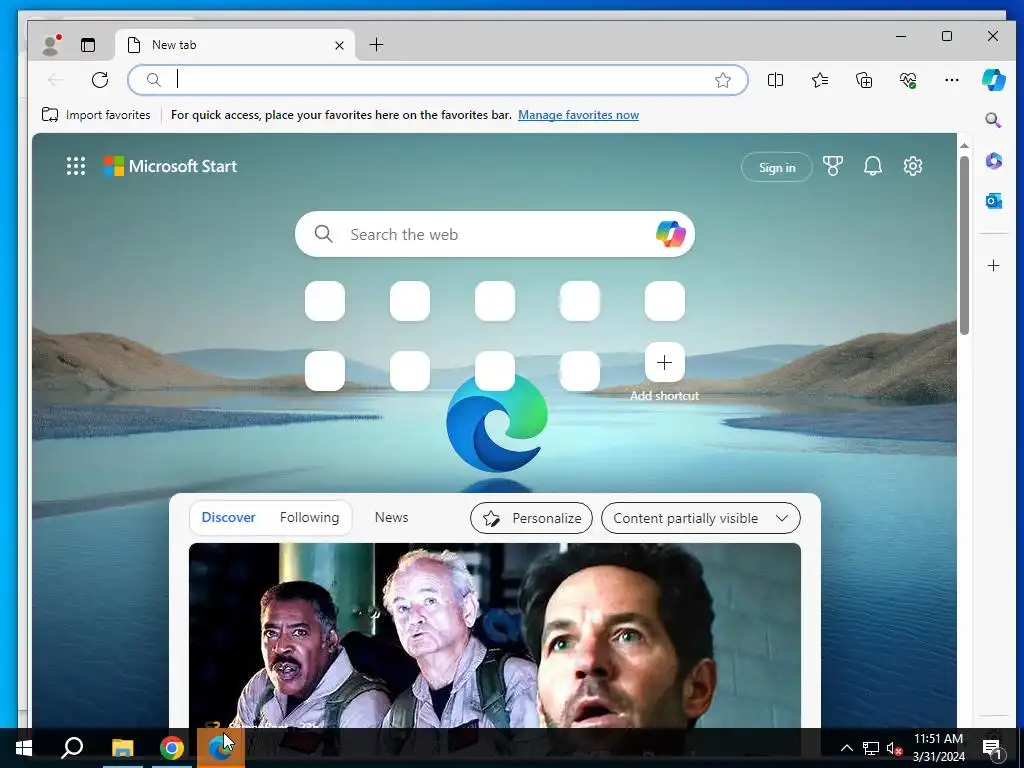Open Action Center notifications icon

coord(992,748)
